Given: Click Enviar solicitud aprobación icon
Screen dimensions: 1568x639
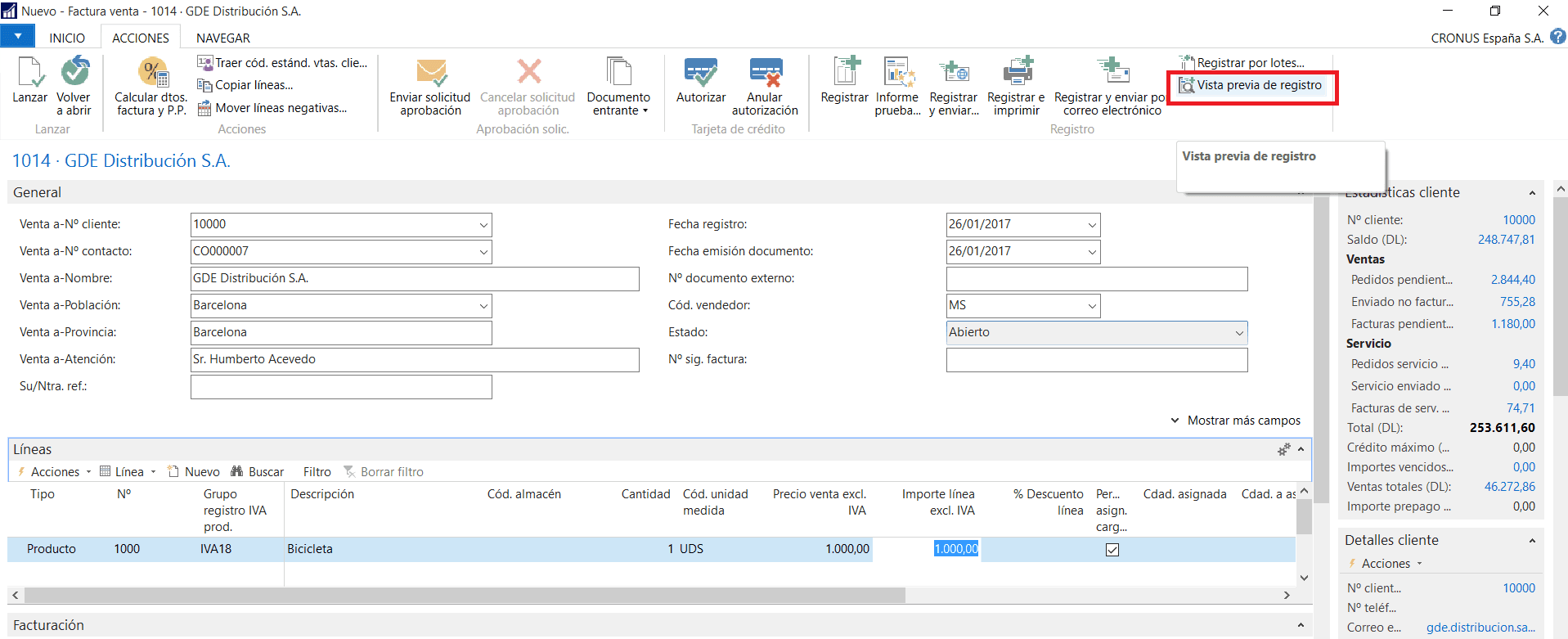Looking at the screenshot, I should (431, 72).
